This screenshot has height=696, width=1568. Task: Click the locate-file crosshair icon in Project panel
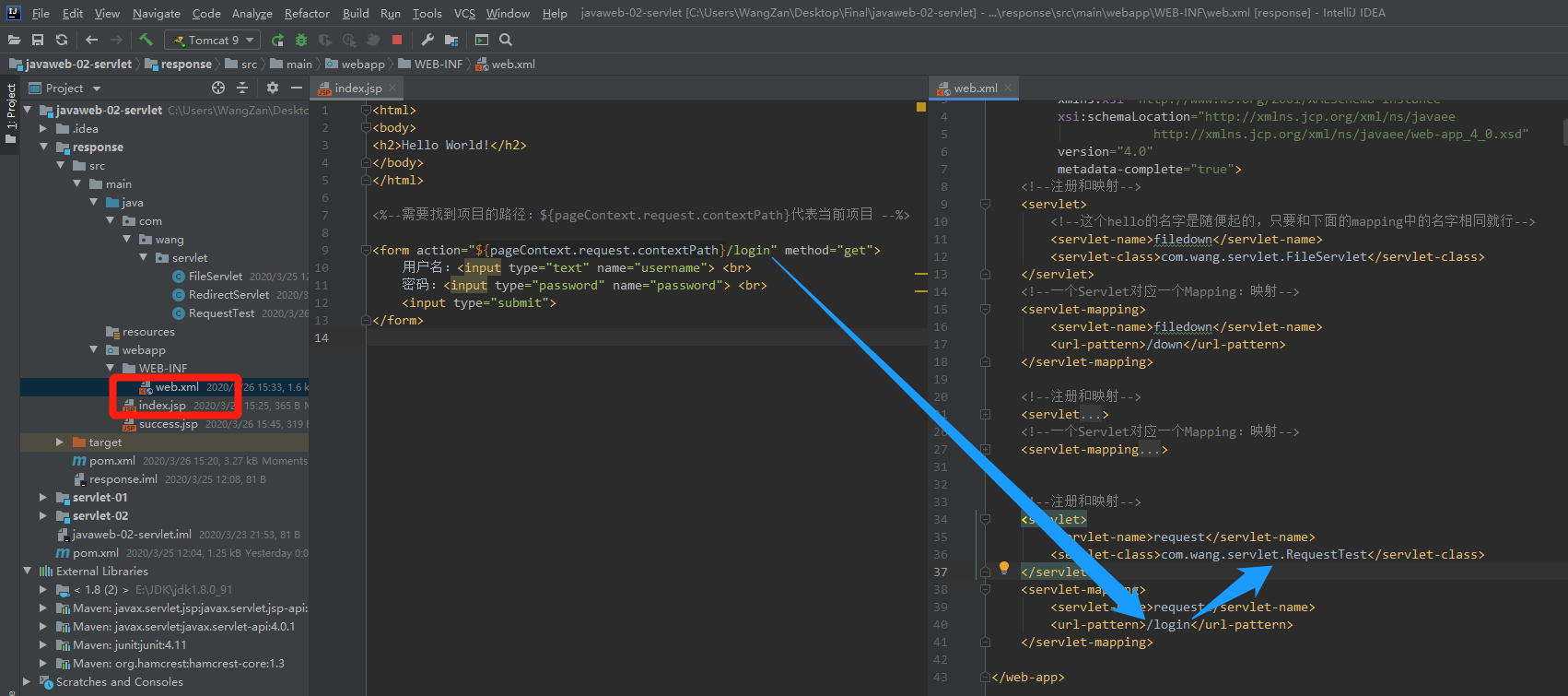[x=218, y=88]
